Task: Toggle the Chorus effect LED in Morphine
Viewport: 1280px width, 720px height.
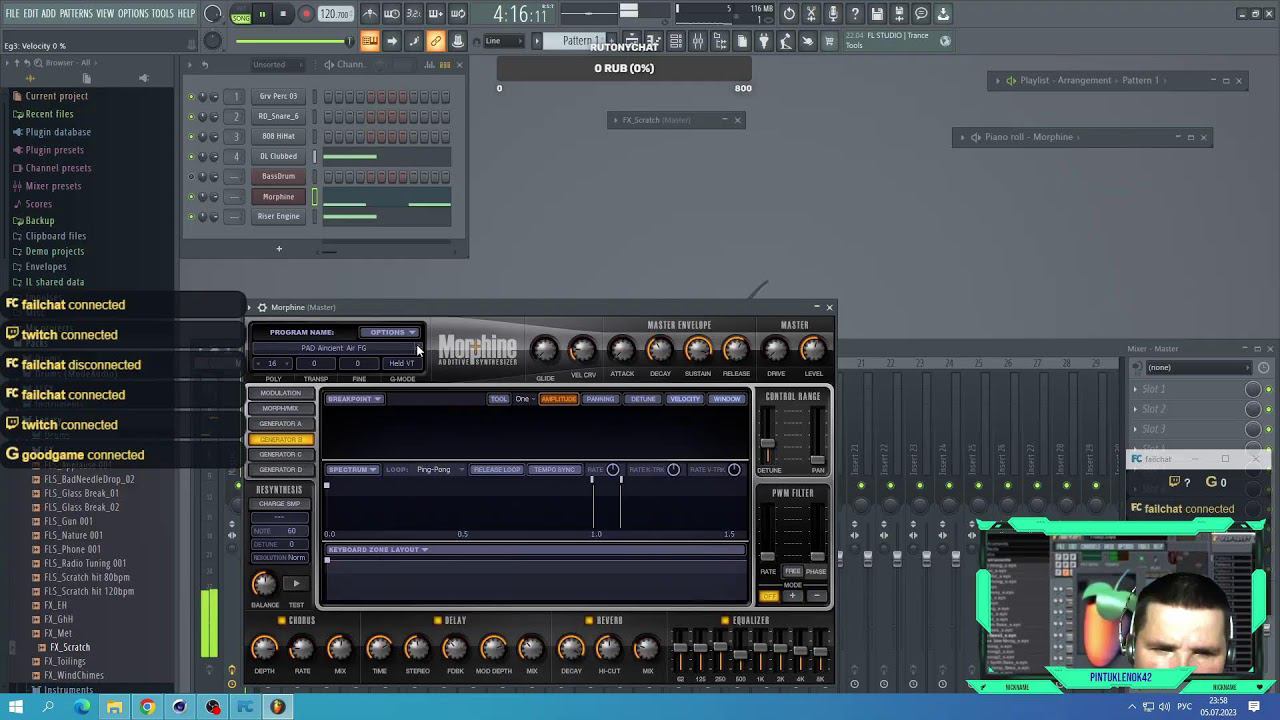Action: pyautogui.click(x=282, y=621)
